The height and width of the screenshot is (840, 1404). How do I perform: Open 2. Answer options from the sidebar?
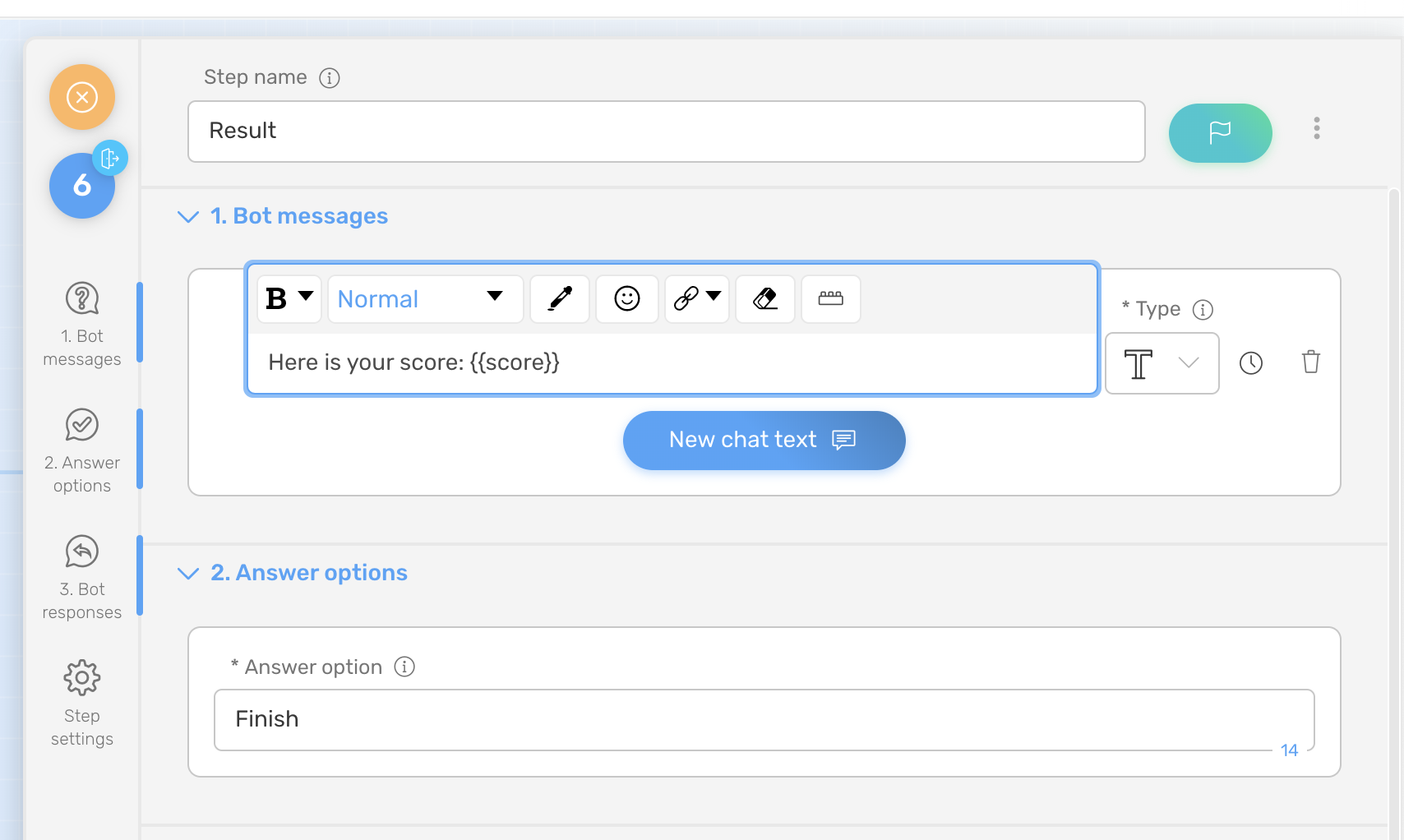(81, 450)
